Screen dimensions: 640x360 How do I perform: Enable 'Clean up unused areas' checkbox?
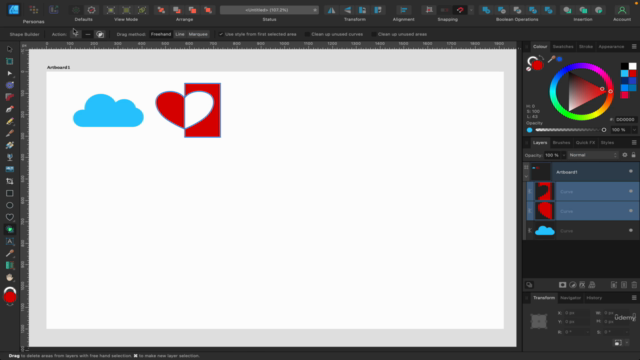point(373,34)
